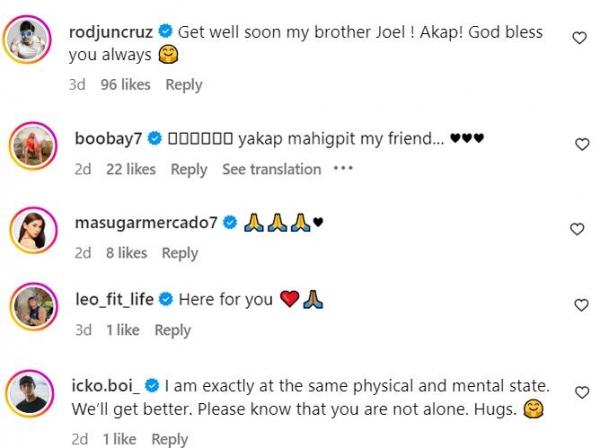Like rodjuncruz's comment with the heart
This screenshot has width=600, height=448.
point(579,38)
